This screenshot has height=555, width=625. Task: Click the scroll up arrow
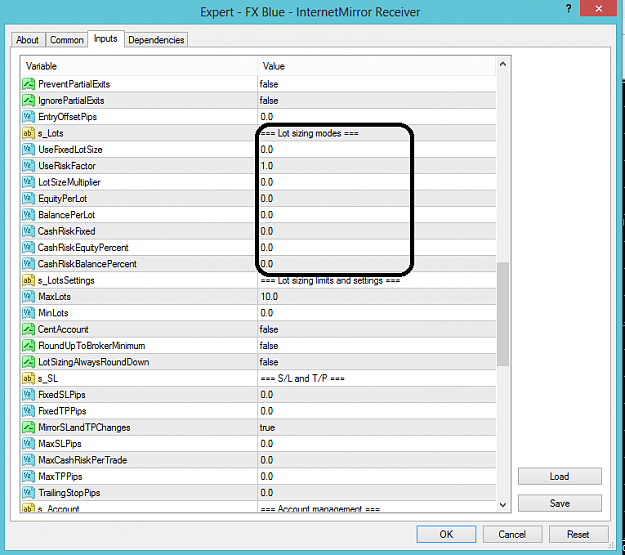tap(503, 64)
